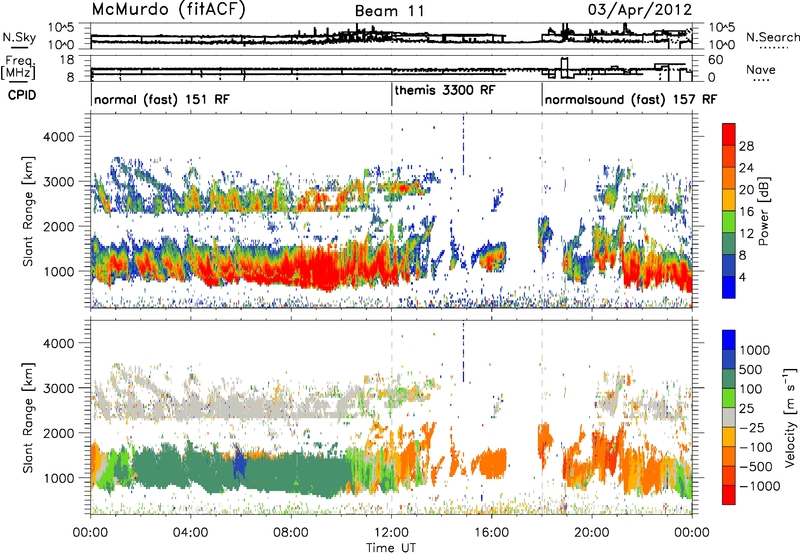800x554 pixels.
Task: Click the 'CPID' row label
Action: pos(22,95)
